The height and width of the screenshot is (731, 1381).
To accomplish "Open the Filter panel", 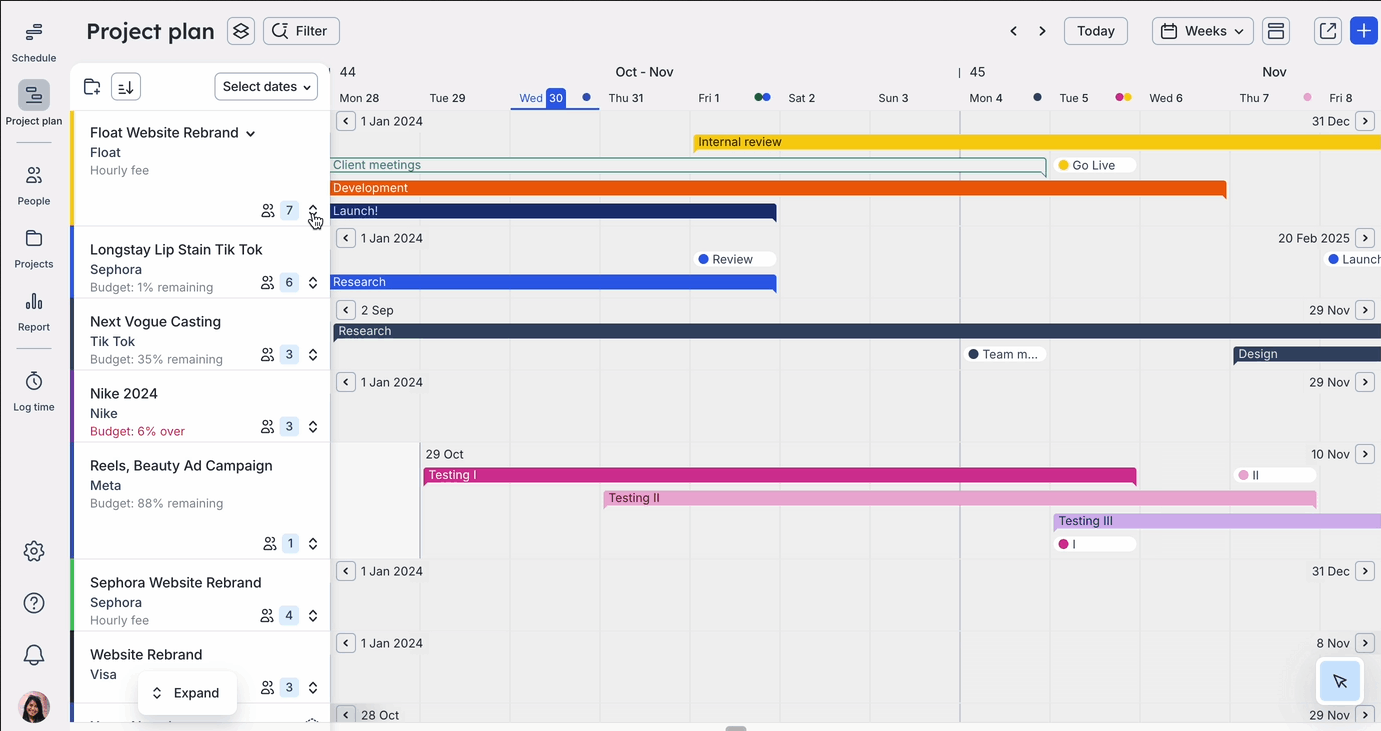I will point(301,31).
